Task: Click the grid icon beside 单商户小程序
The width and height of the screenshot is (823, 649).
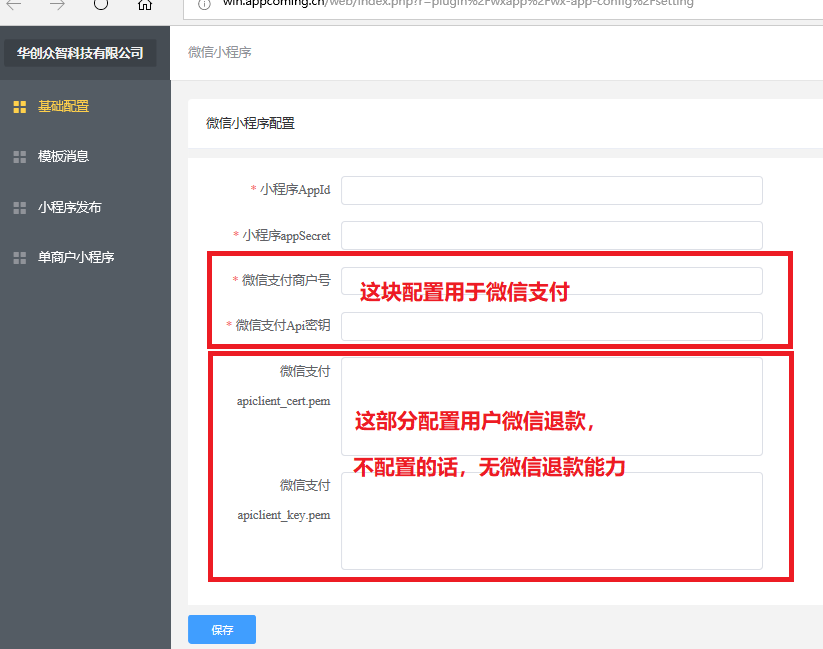Action: click(x=19, y=258)
